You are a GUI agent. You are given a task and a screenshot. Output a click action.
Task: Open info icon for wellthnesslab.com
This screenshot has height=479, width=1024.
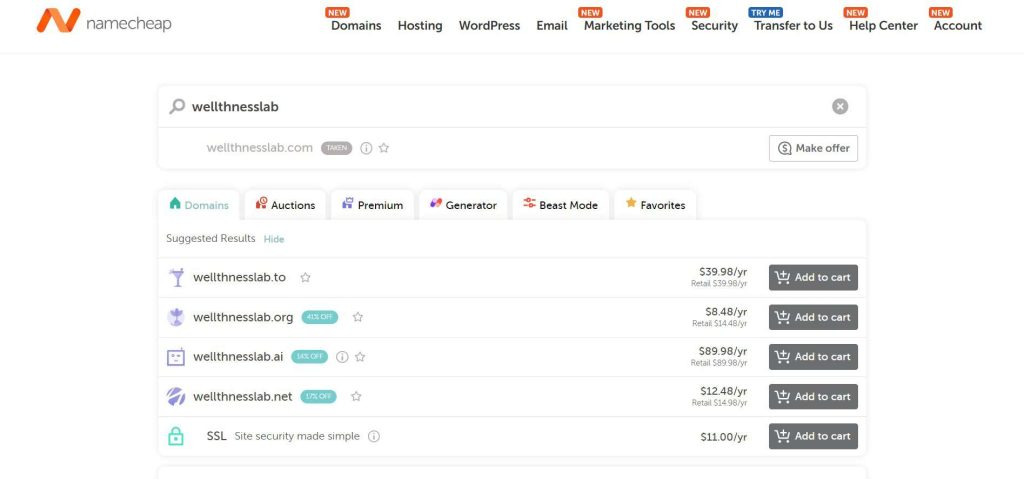pyautogui.click(x=366, y=148)
